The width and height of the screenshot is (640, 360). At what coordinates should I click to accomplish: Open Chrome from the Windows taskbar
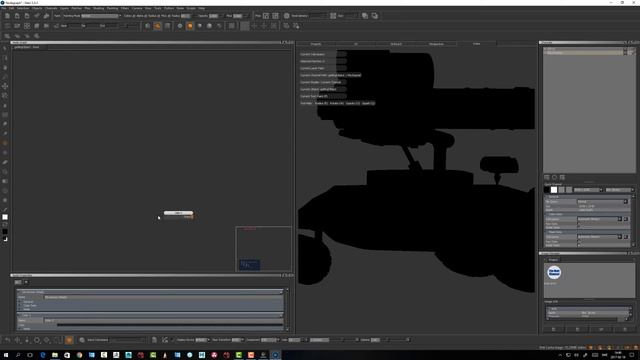pyautogui.click(x=79, y=355)
